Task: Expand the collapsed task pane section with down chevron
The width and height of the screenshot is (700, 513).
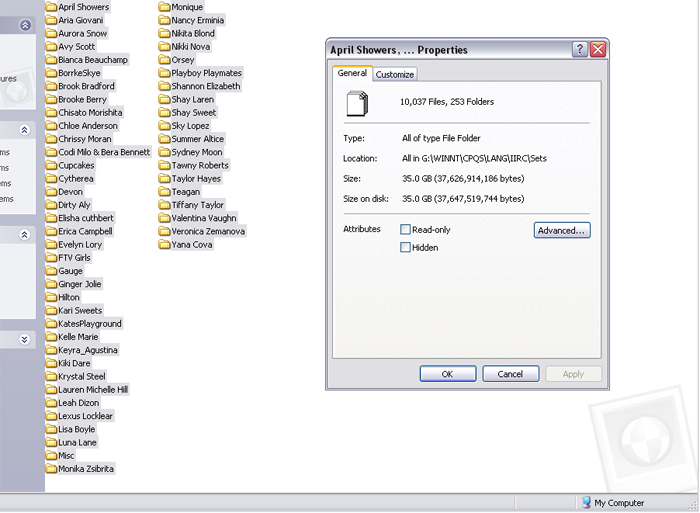Action: (25, 339)
